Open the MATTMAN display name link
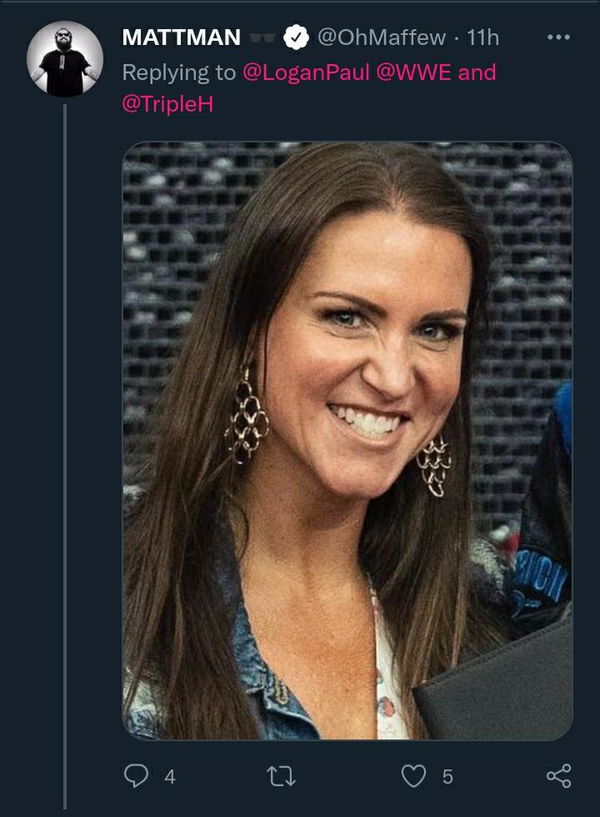Image resolution: width=600 pixels, height=817 pixels. [181, 38]
